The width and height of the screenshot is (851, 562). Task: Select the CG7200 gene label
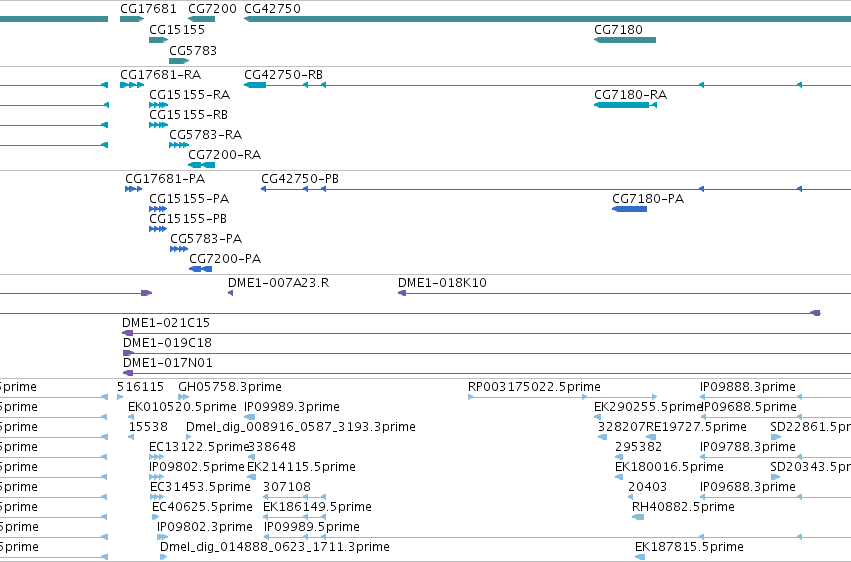point(212,9)
